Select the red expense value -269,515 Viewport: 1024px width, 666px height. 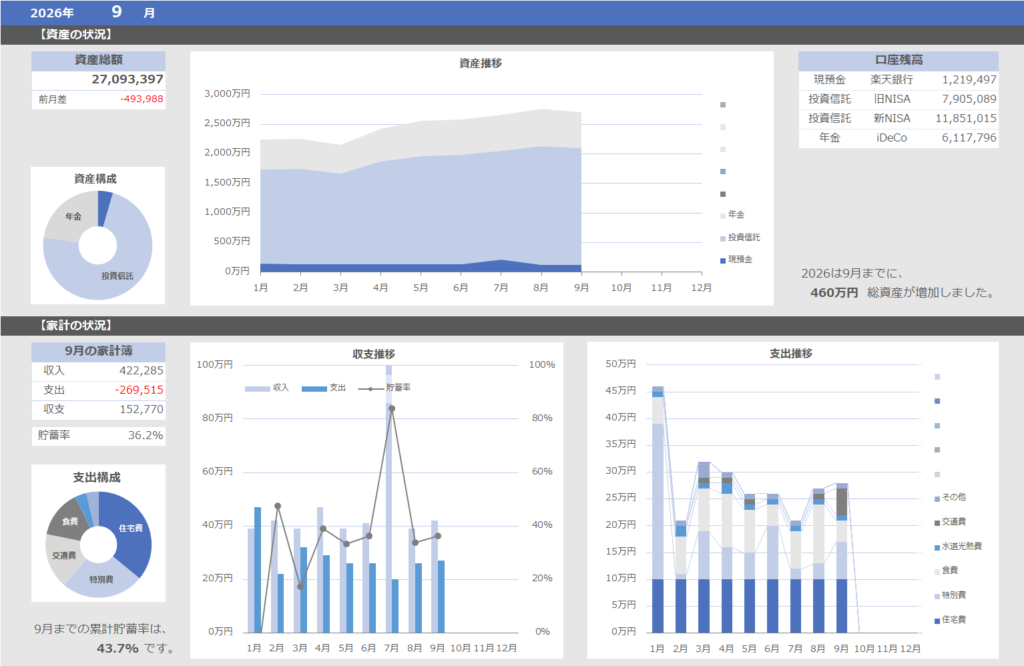click(139, 390)
